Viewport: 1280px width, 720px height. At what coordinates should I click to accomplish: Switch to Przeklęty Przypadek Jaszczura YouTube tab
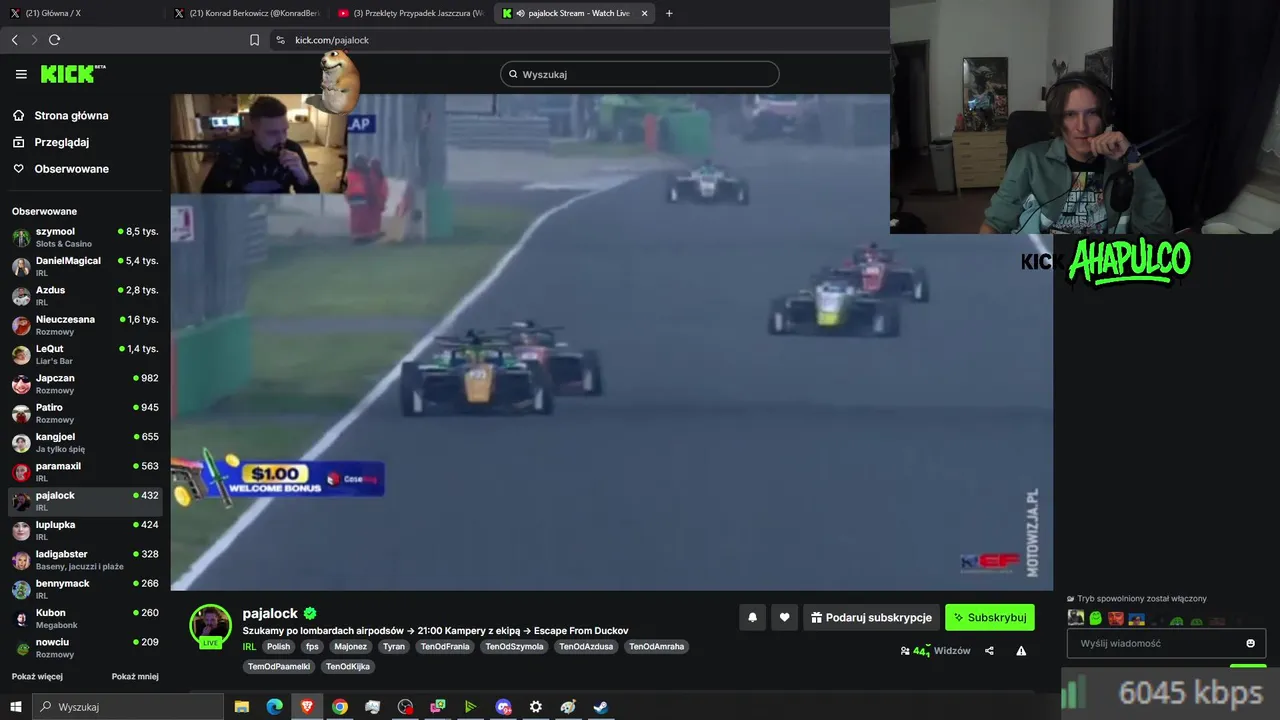click(411, 13)
